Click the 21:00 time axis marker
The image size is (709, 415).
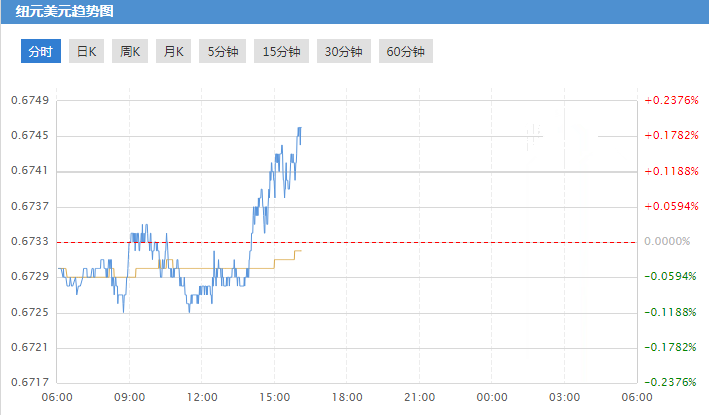click(x=420, y=397)
